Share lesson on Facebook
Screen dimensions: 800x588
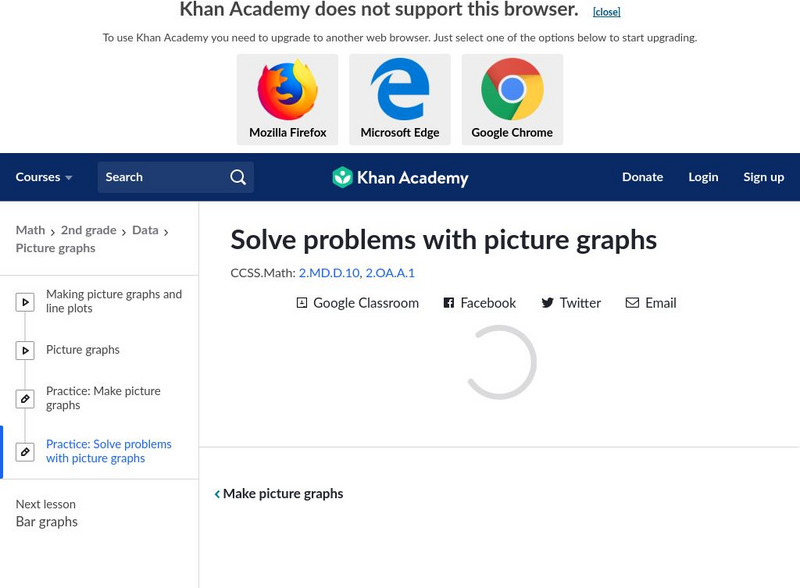point(480,303)
